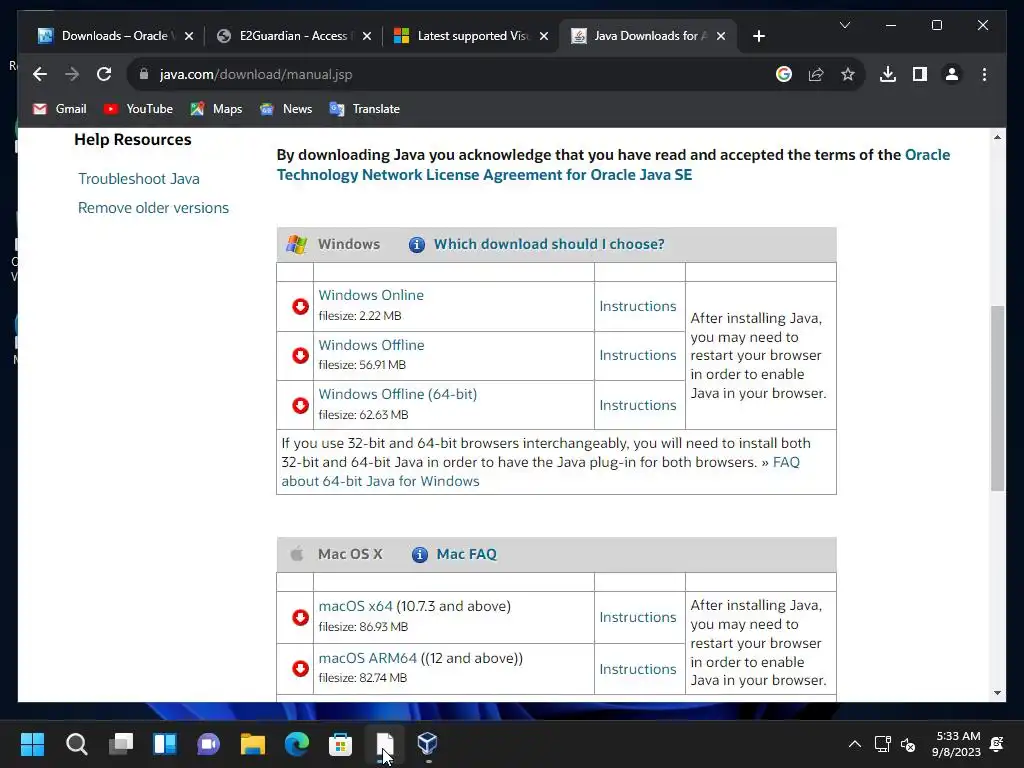The height and width of the screenshot is (768, 1024).
Task: Open taskbar Search
Action: (x=76, y=744)
